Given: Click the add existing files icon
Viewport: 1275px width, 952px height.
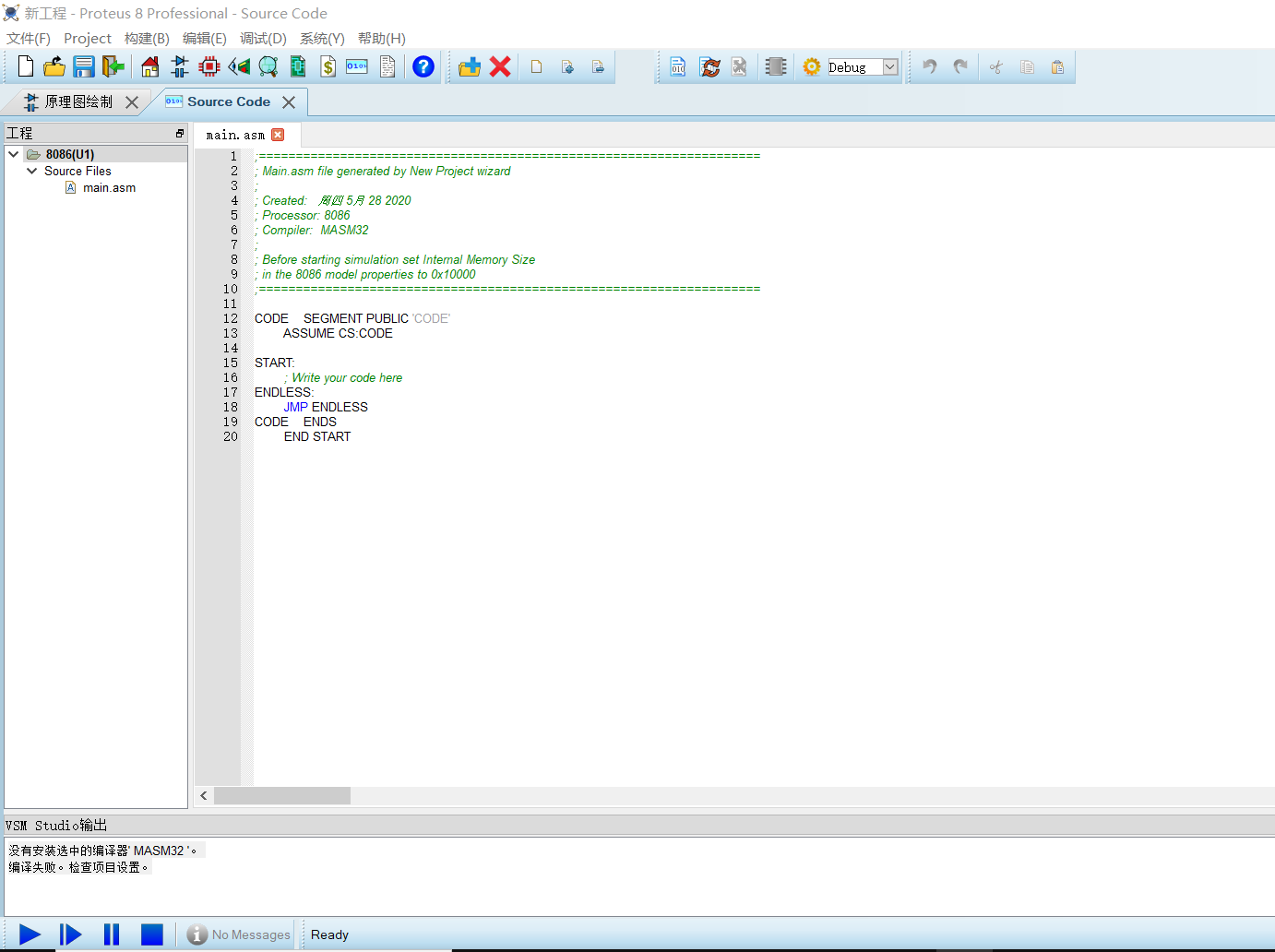Looking at the screenshot, I should (567, 66).
